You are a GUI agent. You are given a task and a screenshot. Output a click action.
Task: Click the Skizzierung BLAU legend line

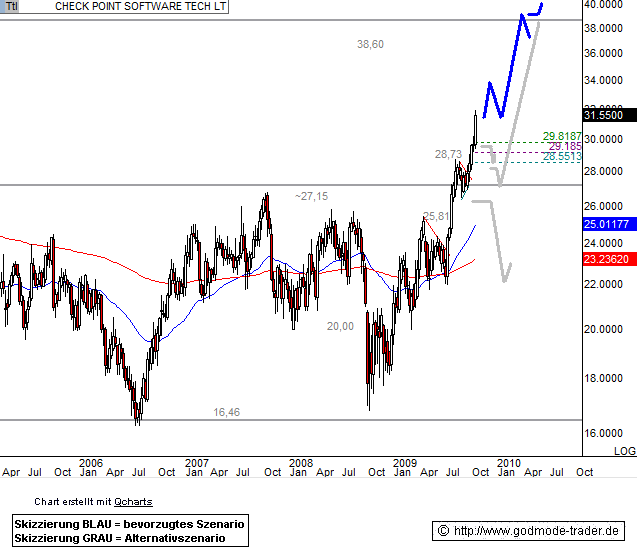click(x=130, y=524)
